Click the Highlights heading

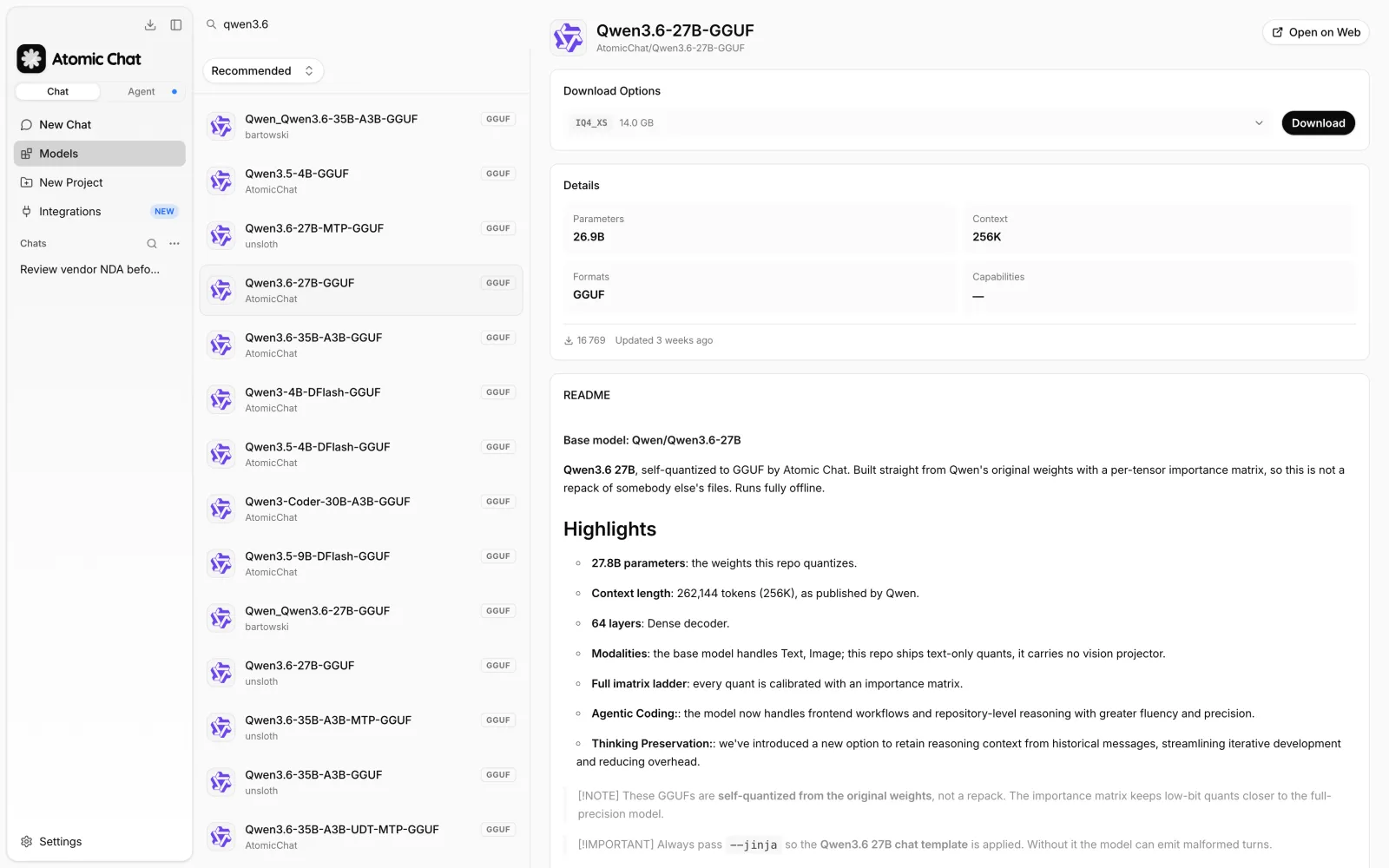point(609,529)
